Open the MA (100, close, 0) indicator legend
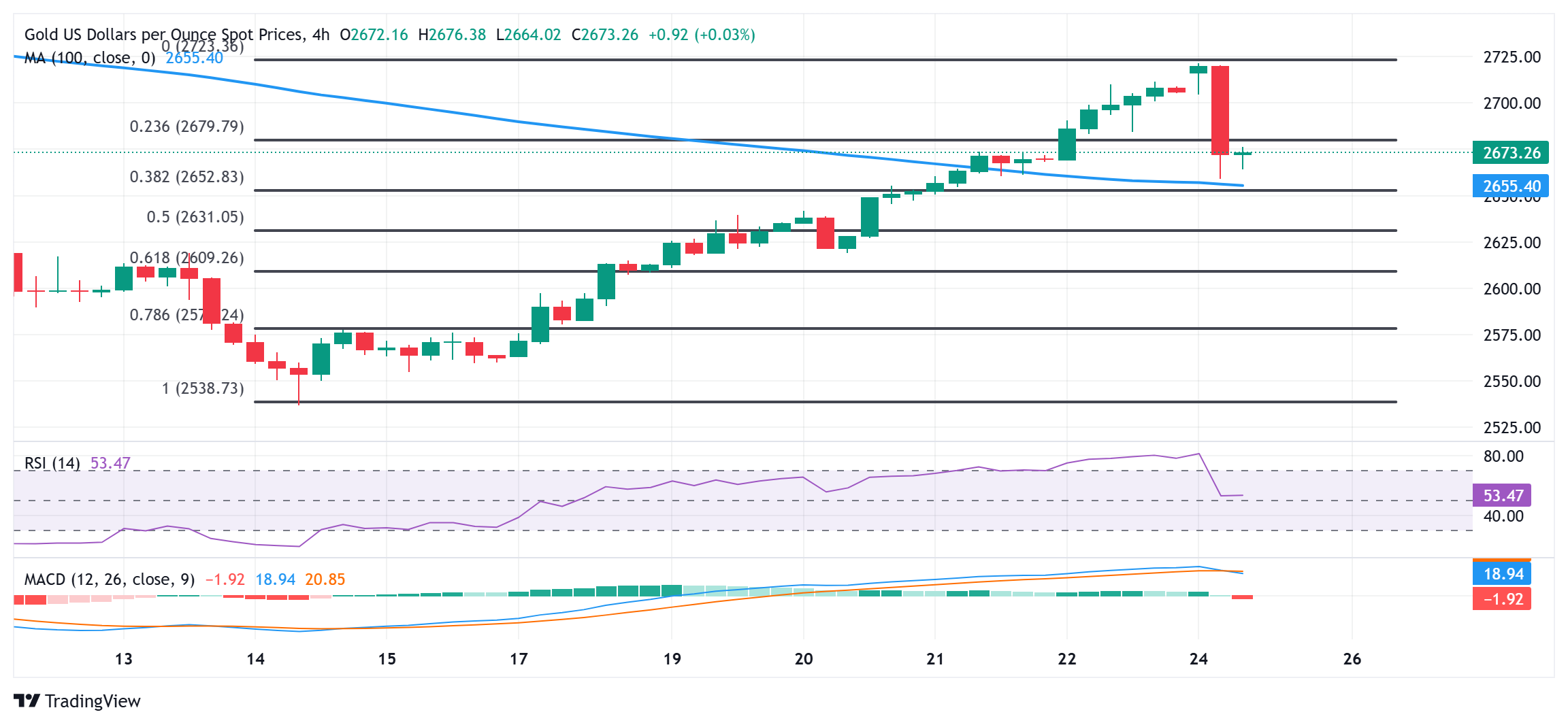This screenshot has width=1568, height=725. [90, 58]
